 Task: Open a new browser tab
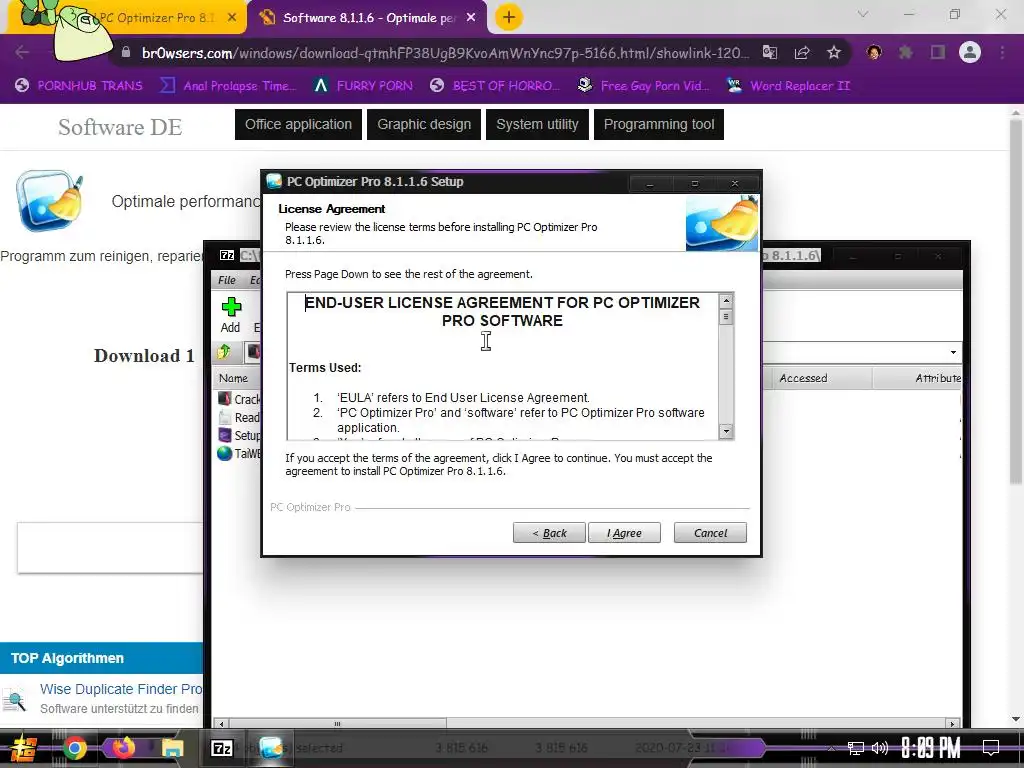click(509, 18)
